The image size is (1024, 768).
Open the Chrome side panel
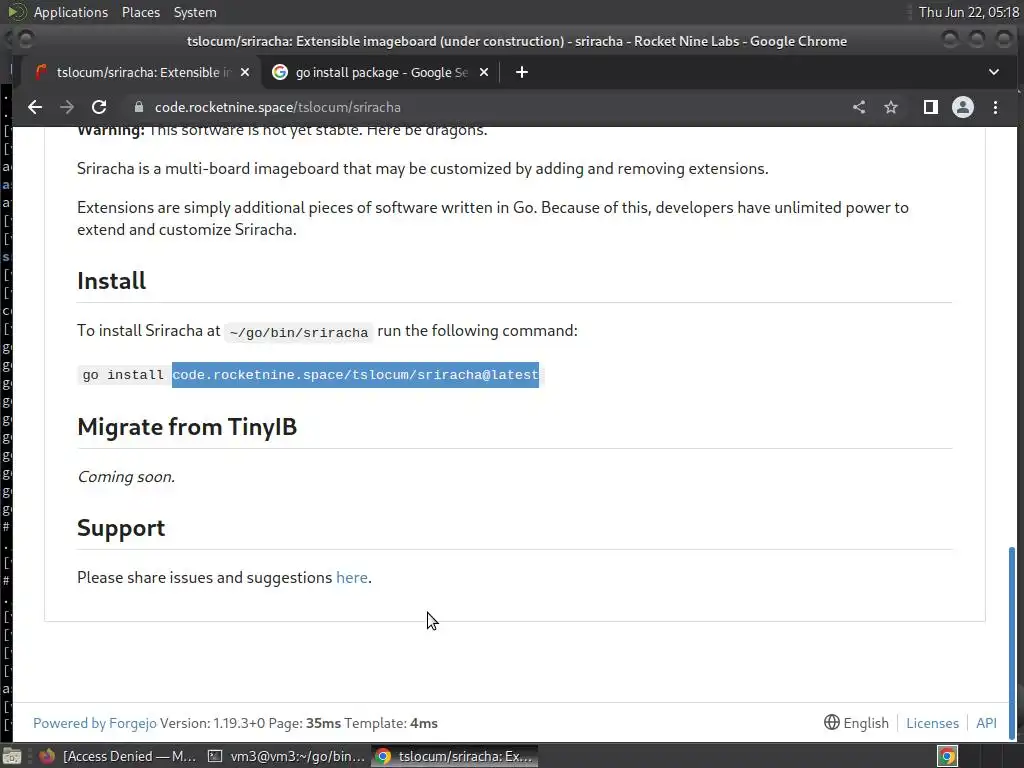pos(931,107)
